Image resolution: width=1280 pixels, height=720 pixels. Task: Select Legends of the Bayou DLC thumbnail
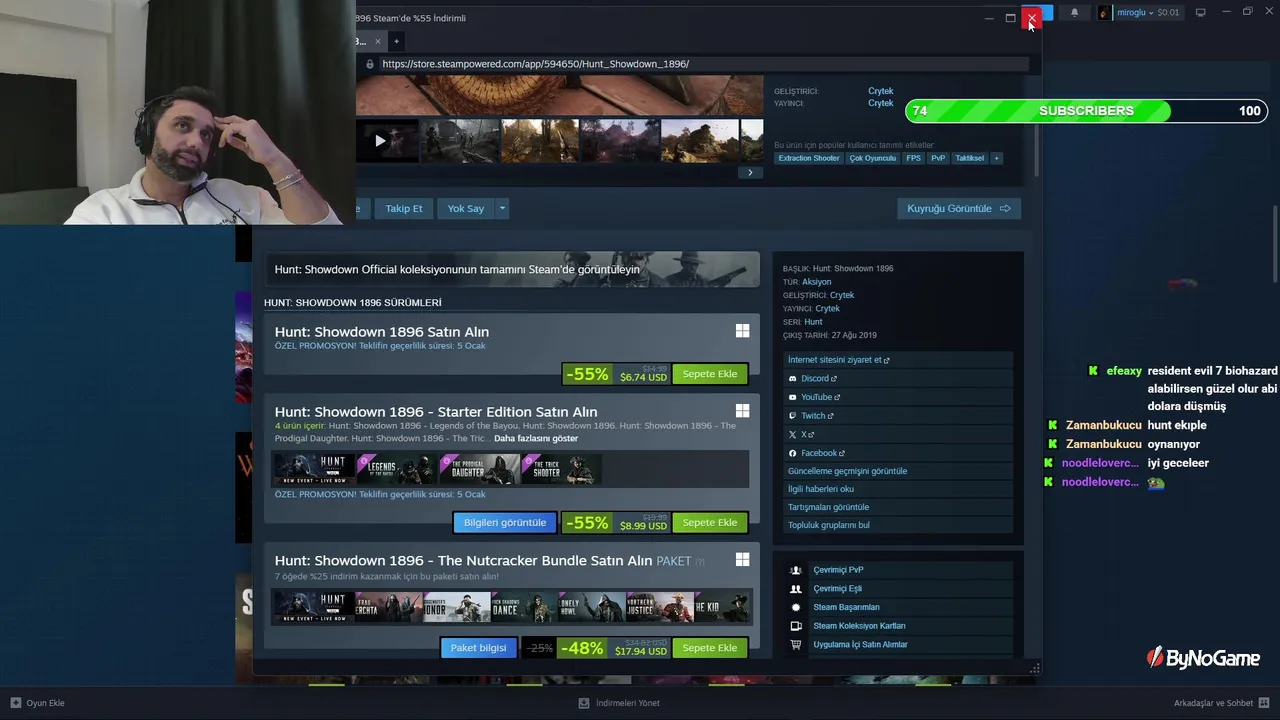[395, 469]
